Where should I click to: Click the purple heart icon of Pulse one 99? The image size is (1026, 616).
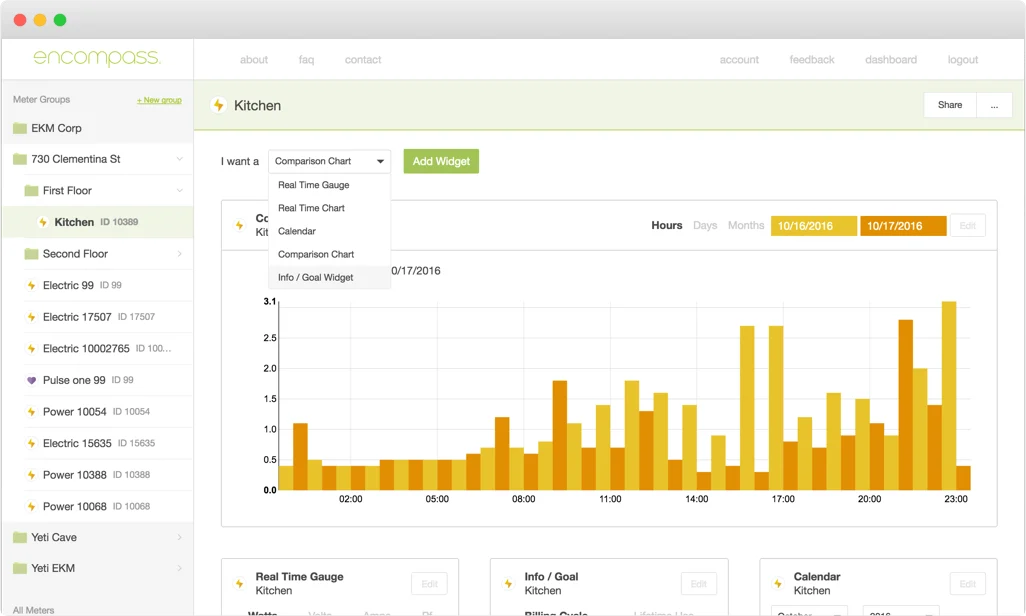(31, 380)
